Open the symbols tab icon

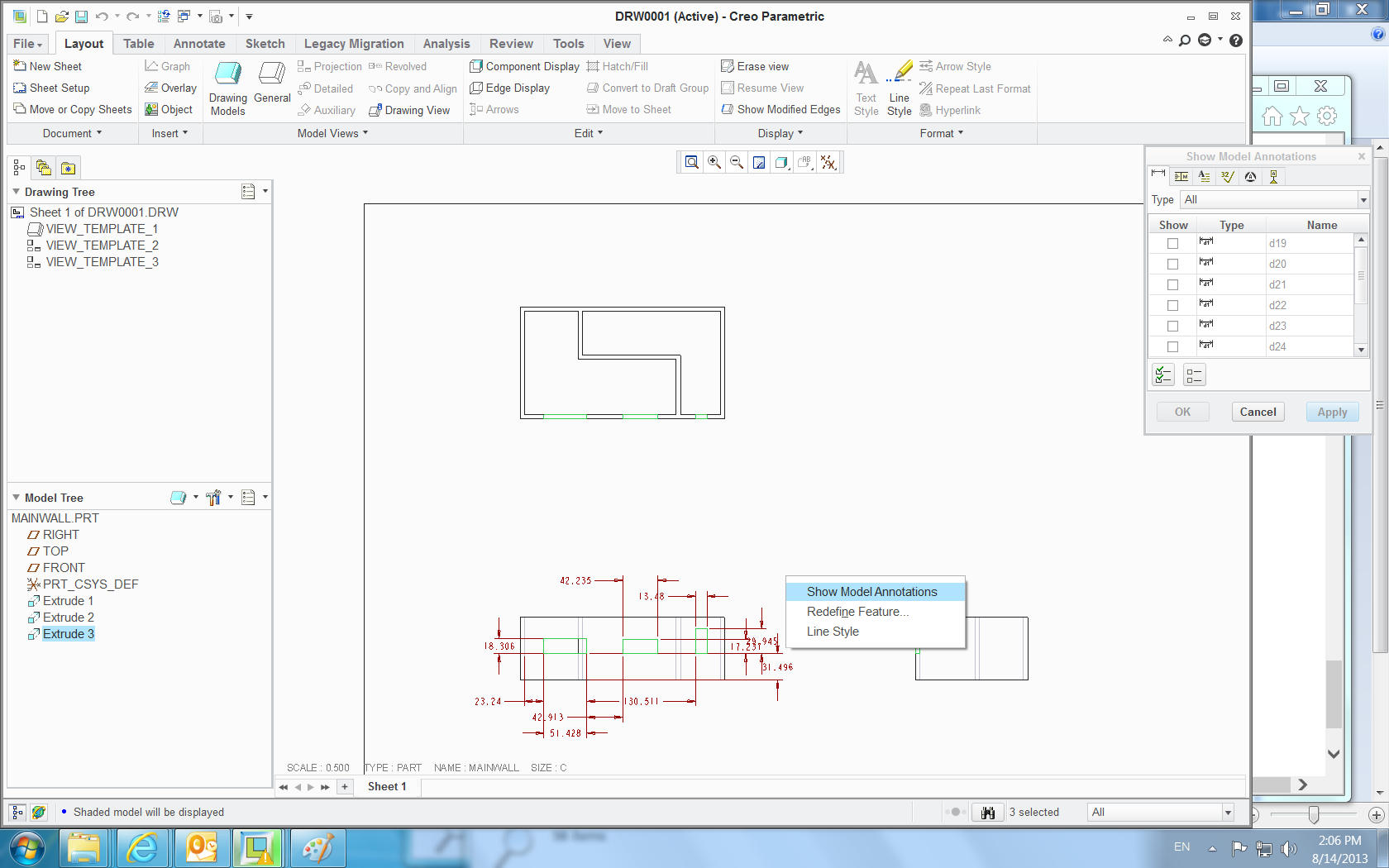[1251, 176]
